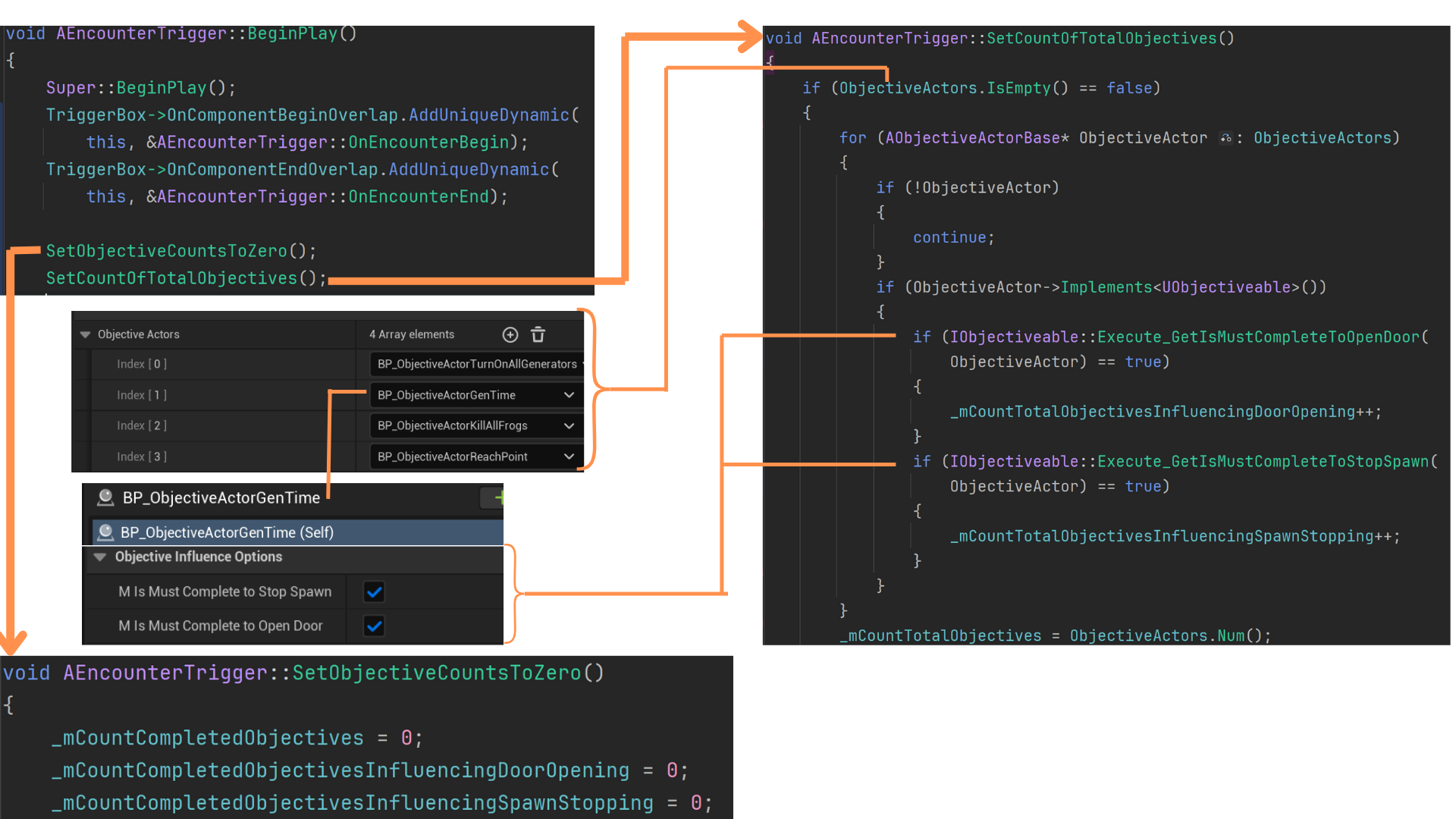Click trash icon to empty Objective Actors array
The width and height of the screenshot is (1456, 819).
(x=538, y=334)
